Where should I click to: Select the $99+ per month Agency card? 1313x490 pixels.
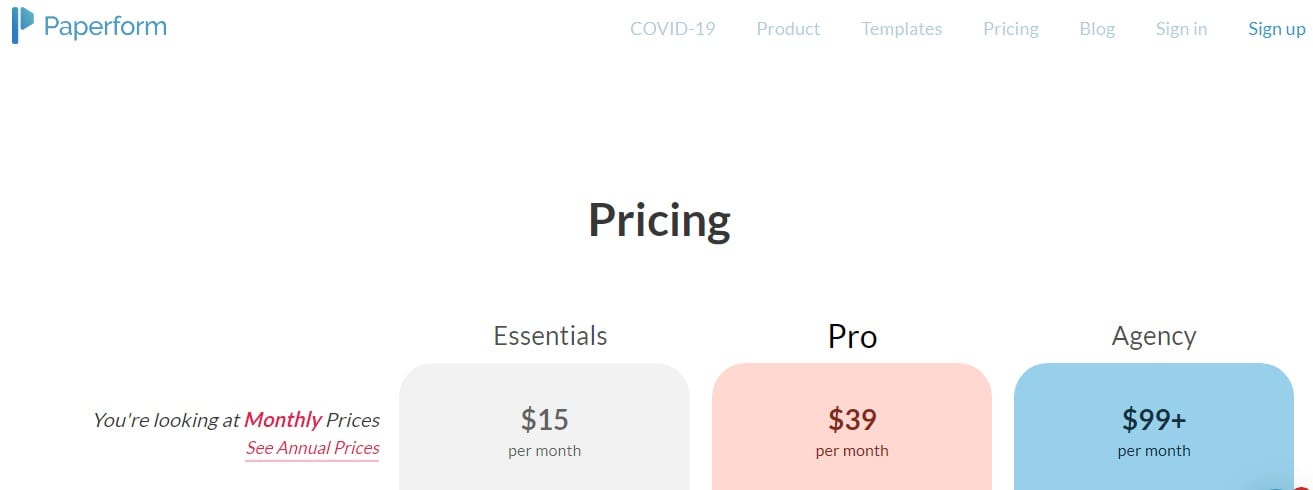point(1154,430)
